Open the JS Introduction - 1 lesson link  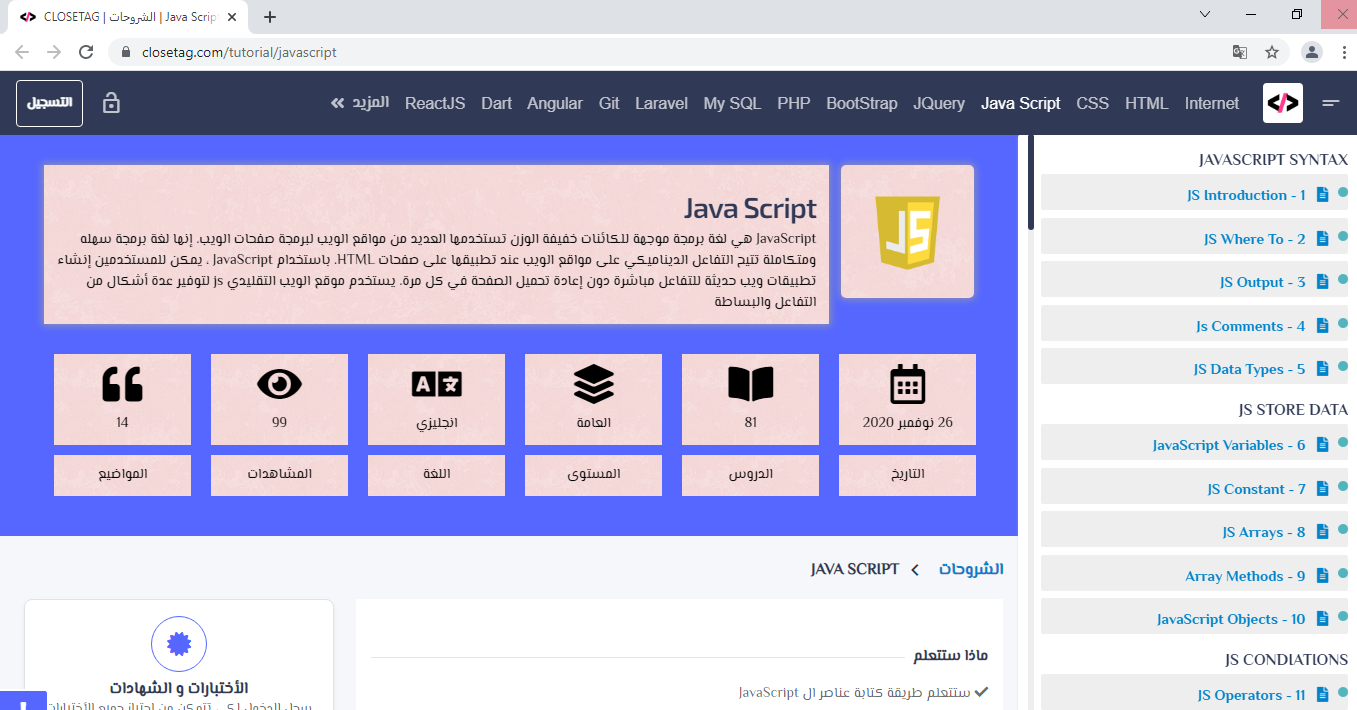pyautogui.click(x=1246, y=195)
